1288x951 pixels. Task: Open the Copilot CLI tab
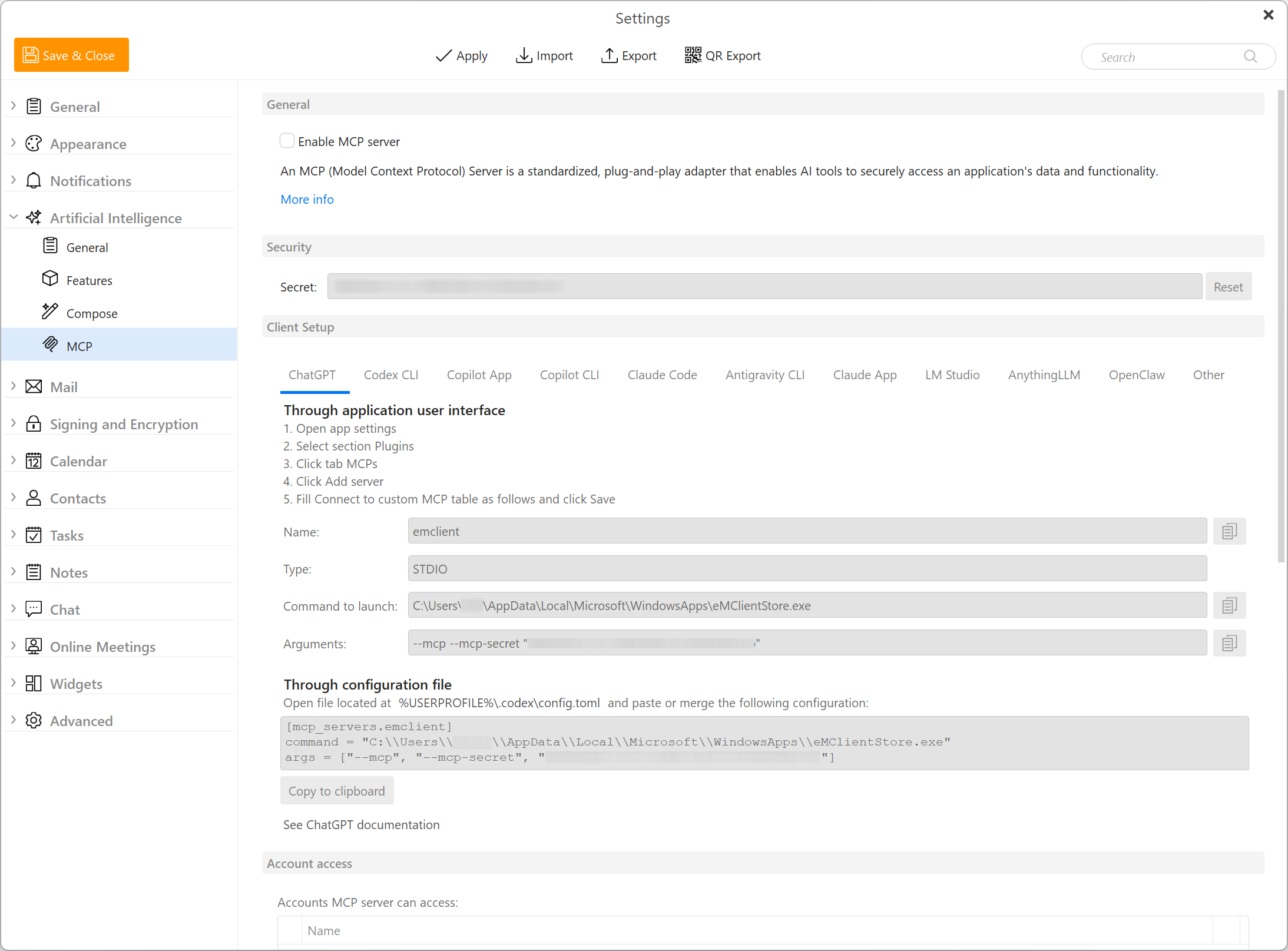pos(569,375)
